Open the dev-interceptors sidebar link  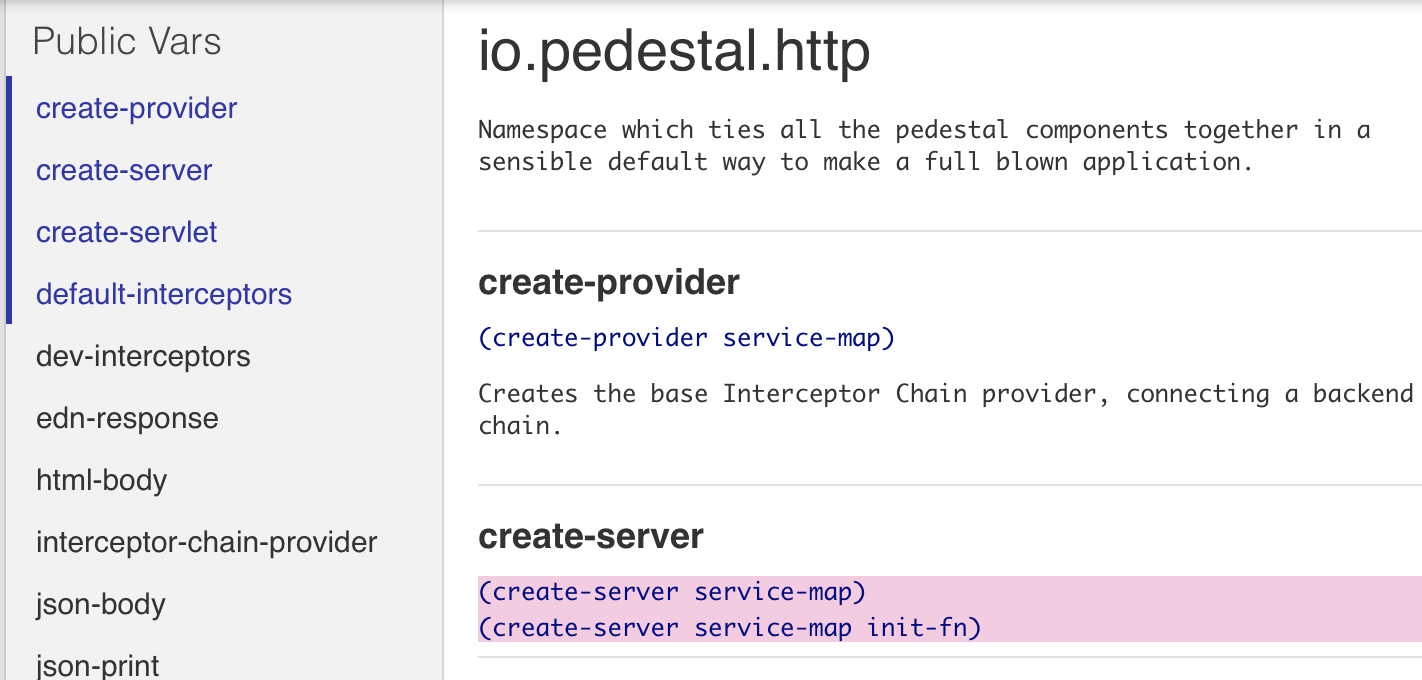[143, 356]
